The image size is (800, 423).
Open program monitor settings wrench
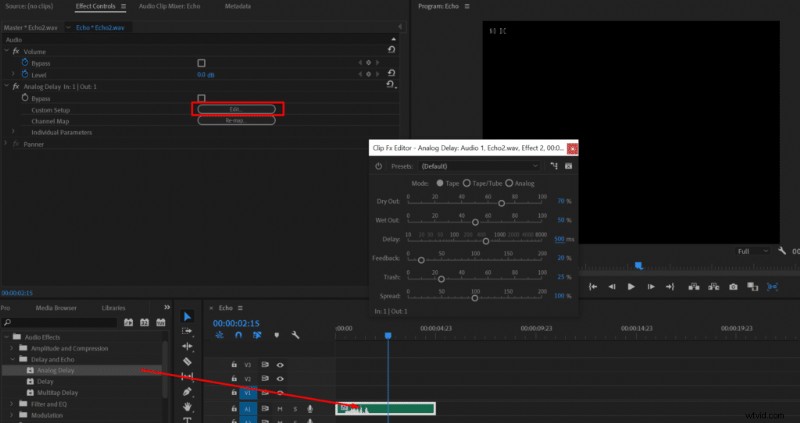pyautogui.click(x=782, y=251)
